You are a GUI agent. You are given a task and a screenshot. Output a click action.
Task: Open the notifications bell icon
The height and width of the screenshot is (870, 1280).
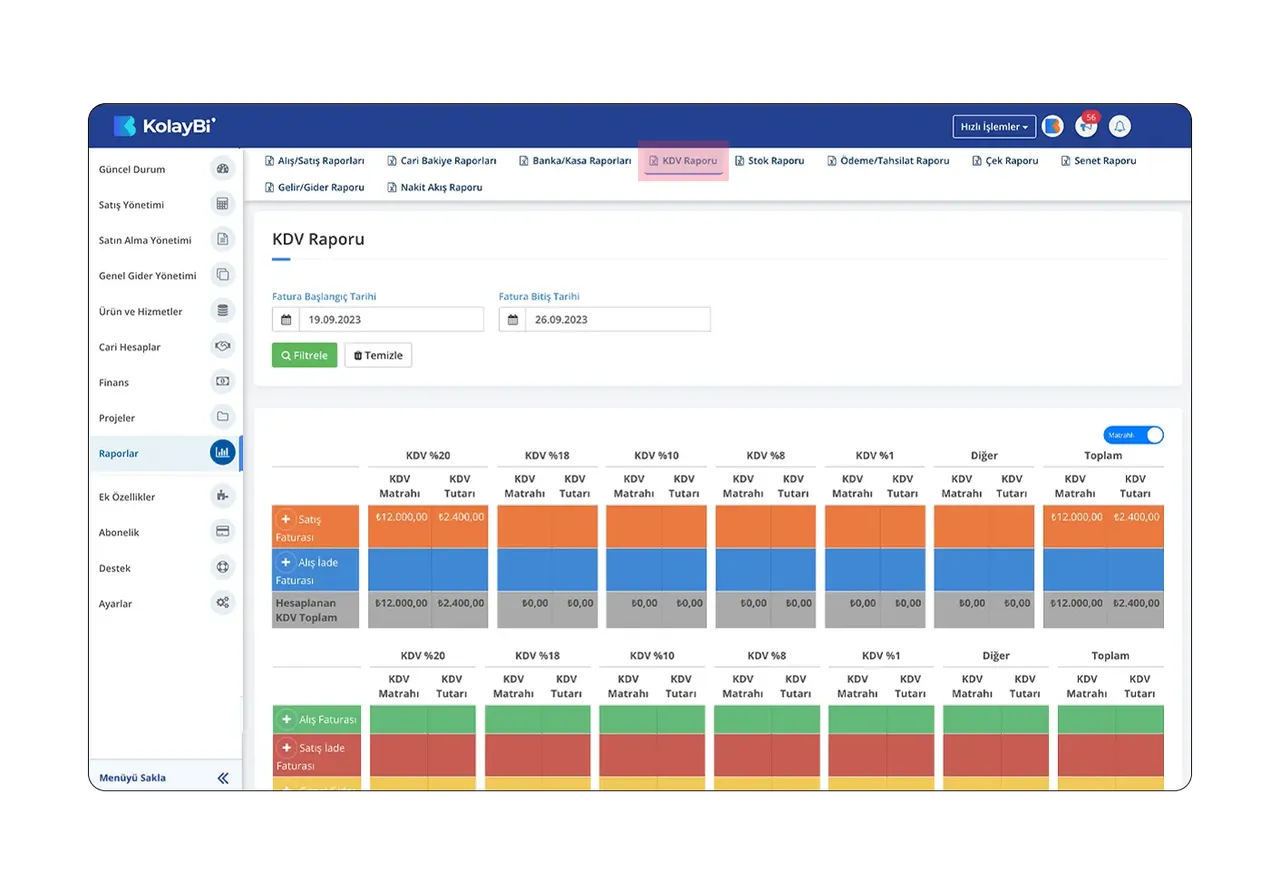pos(1120,127)
